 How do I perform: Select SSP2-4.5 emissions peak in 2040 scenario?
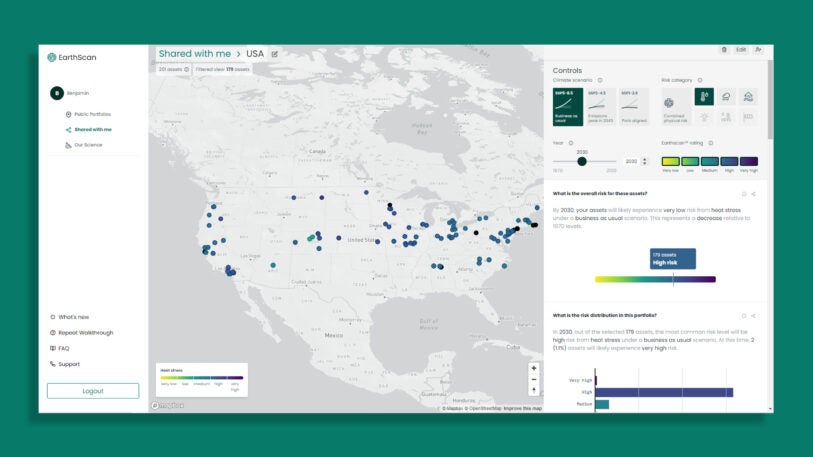pyautogui.click(x=600, y=107)
